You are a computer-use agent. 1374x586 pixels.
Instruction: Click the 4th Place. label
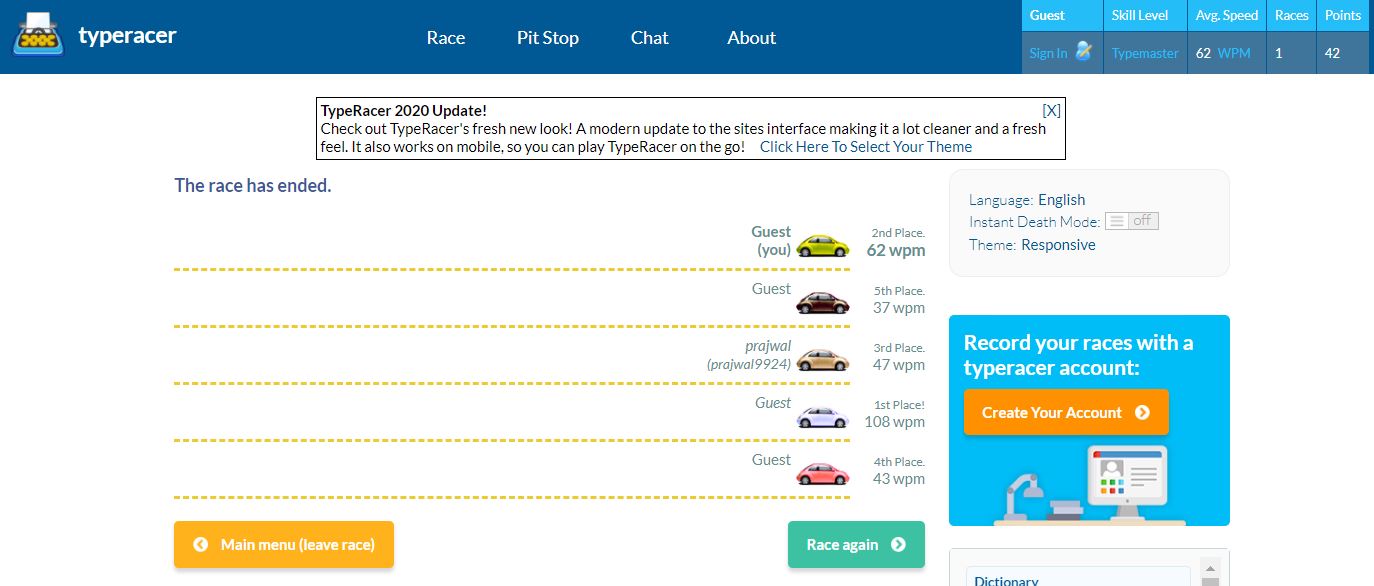[x=899, y=462]
